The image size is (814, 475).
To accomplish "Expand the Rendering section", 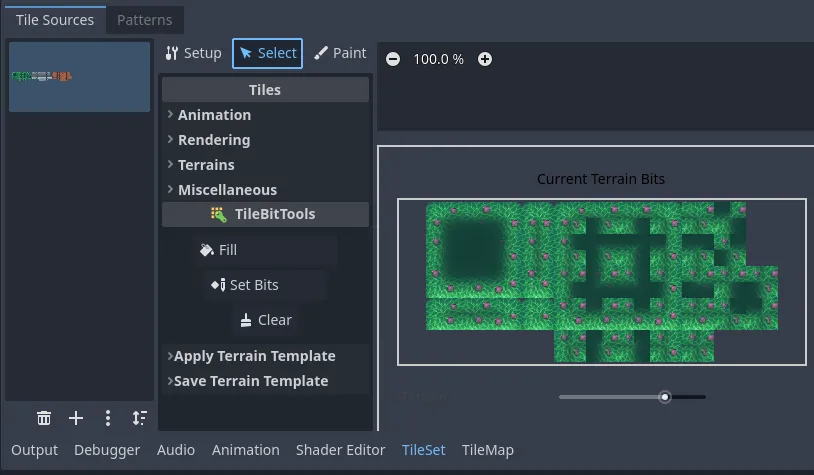I will [x=265, y=140].
